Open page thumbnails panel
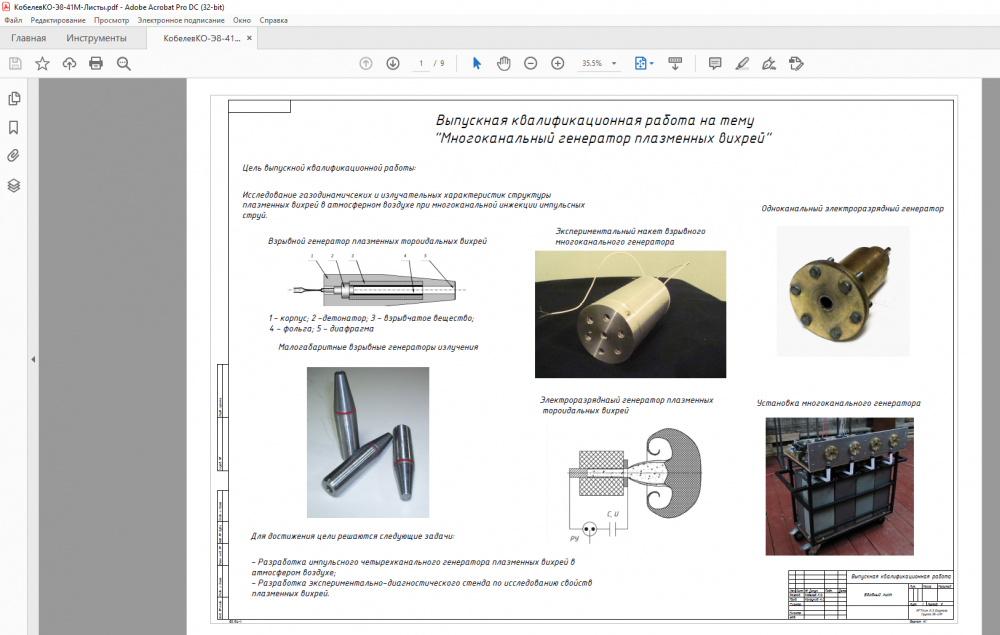 coord(15,99)
